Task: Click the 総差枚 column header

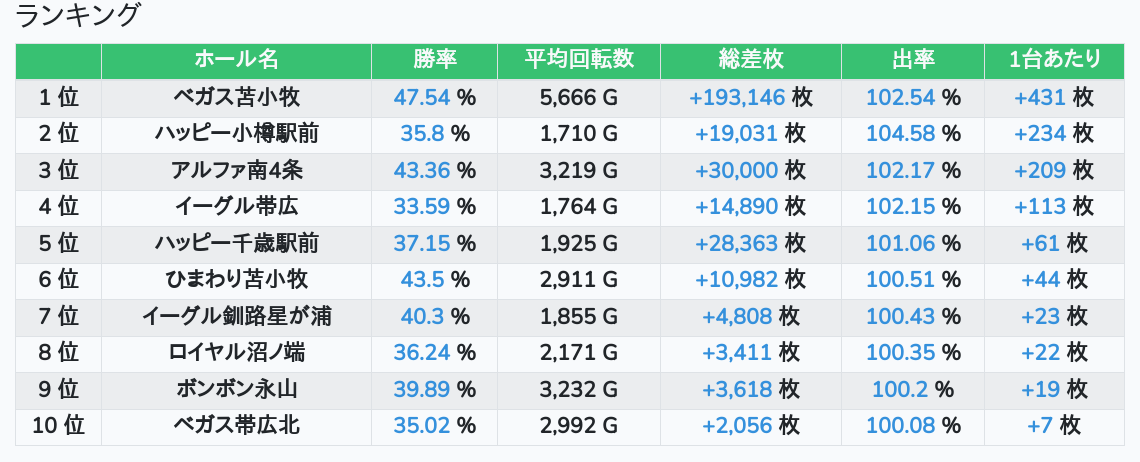Action: click(750, 60)
